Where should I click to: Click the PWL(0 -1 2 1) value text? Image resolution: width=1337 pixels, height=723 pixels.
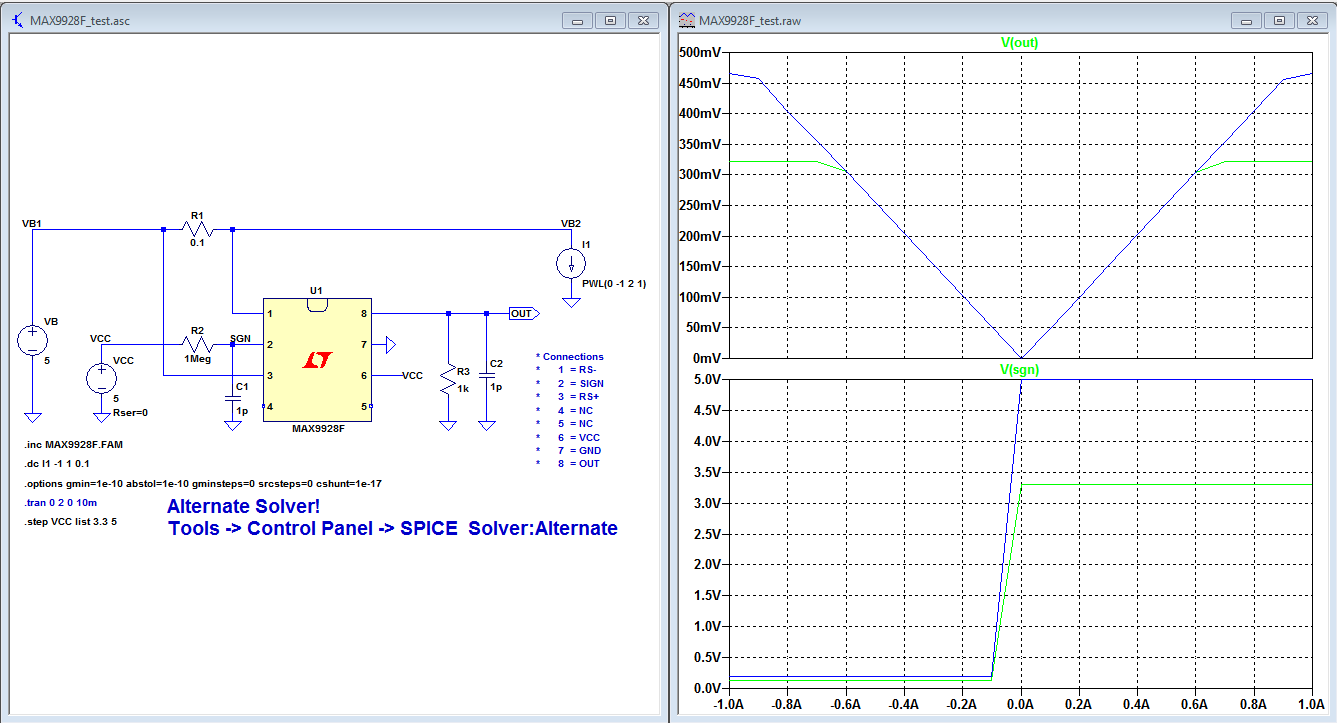(614, 284)
